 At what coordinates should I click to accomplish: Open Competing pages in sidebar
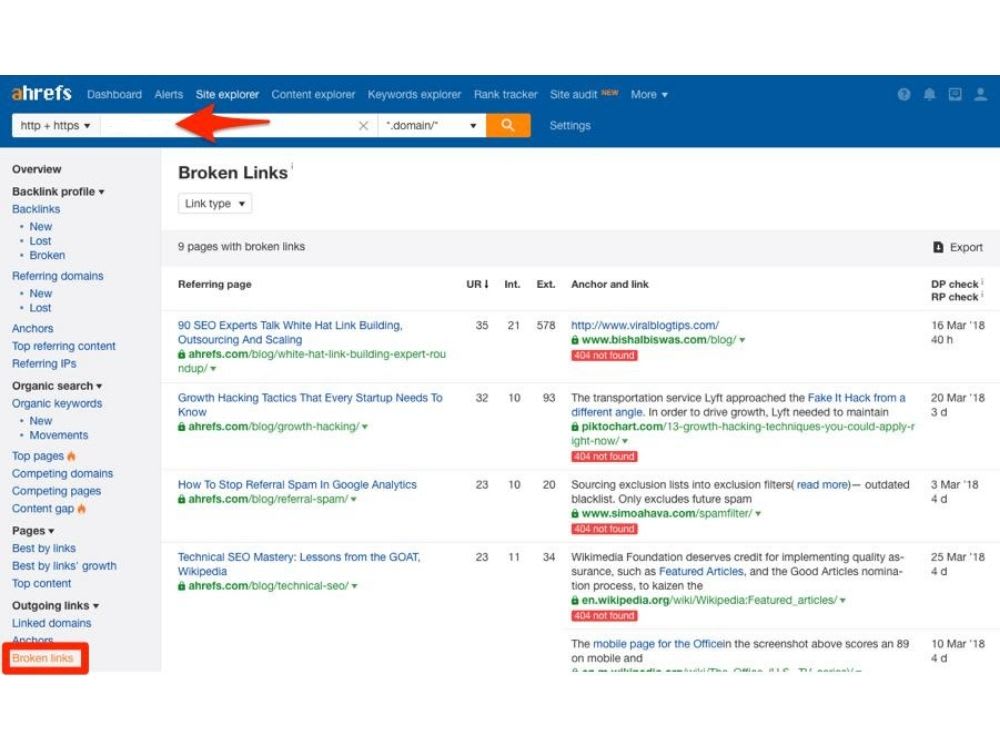(56, 491)
